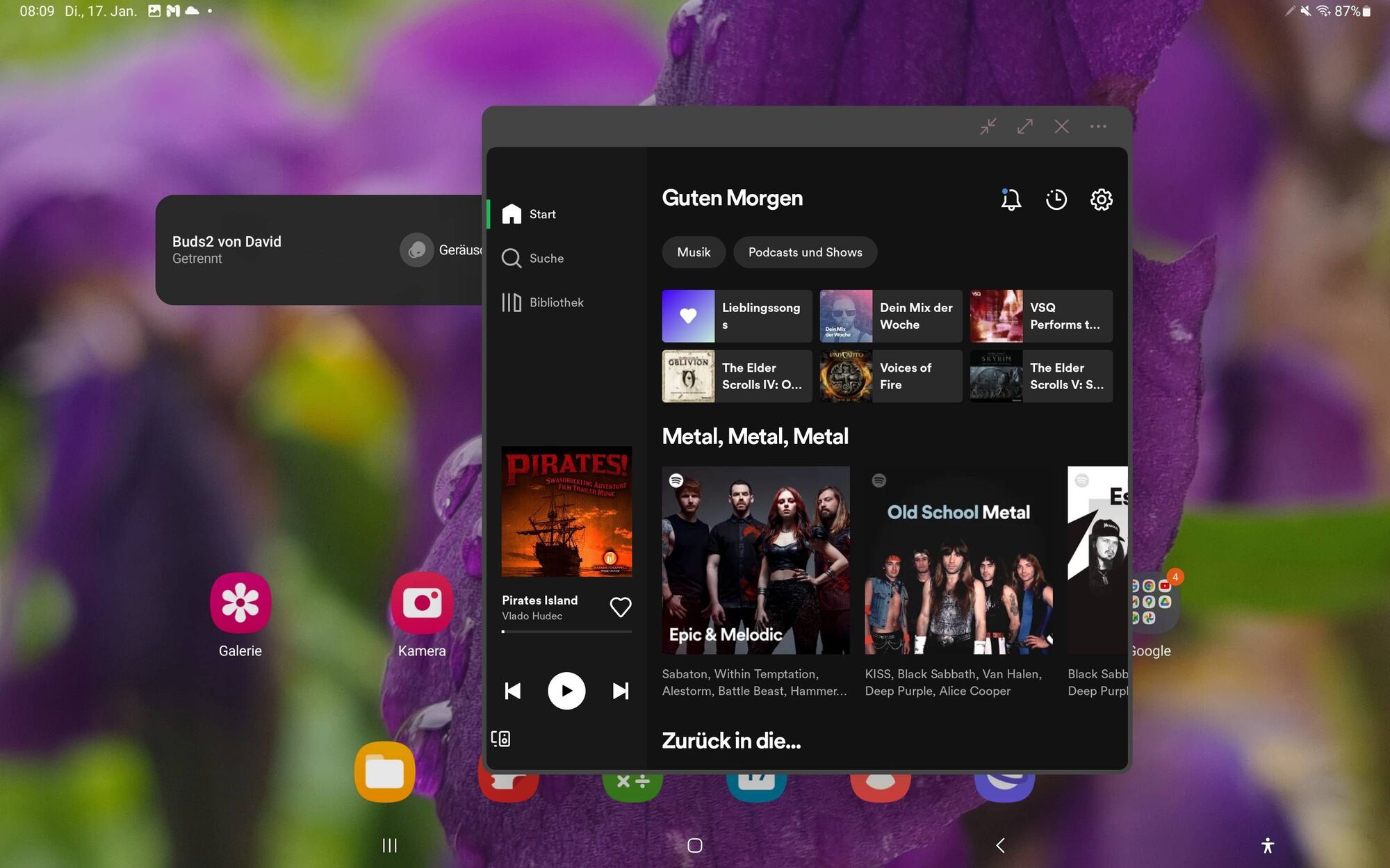The width and height of the screenshot is (1390, 868).
Task: Open the accessibility shortcut icon
Action: [1268, 845]
